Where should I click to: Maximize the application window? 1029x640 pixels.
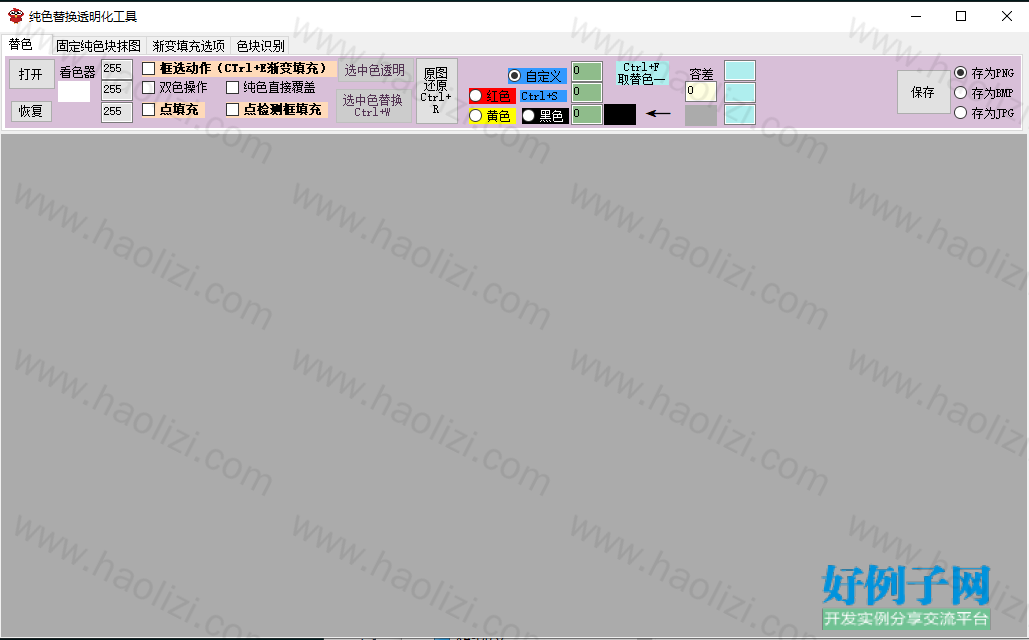pyautogui.click(x=961, y=16)
